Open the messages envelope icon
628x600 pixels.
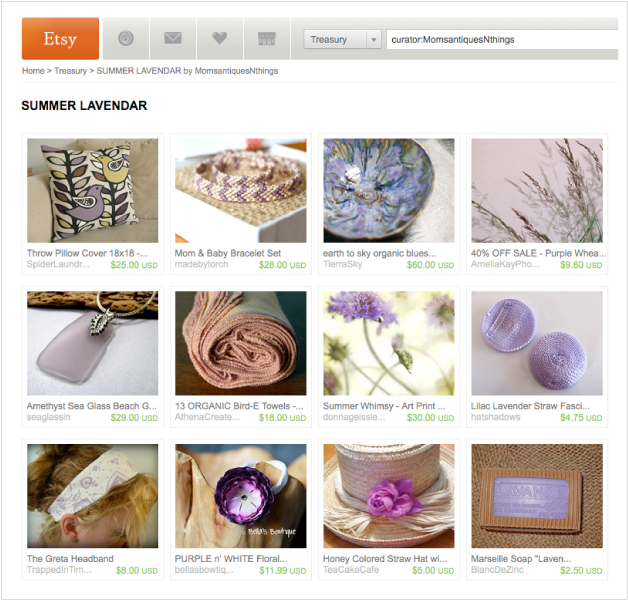coord(173,38)
